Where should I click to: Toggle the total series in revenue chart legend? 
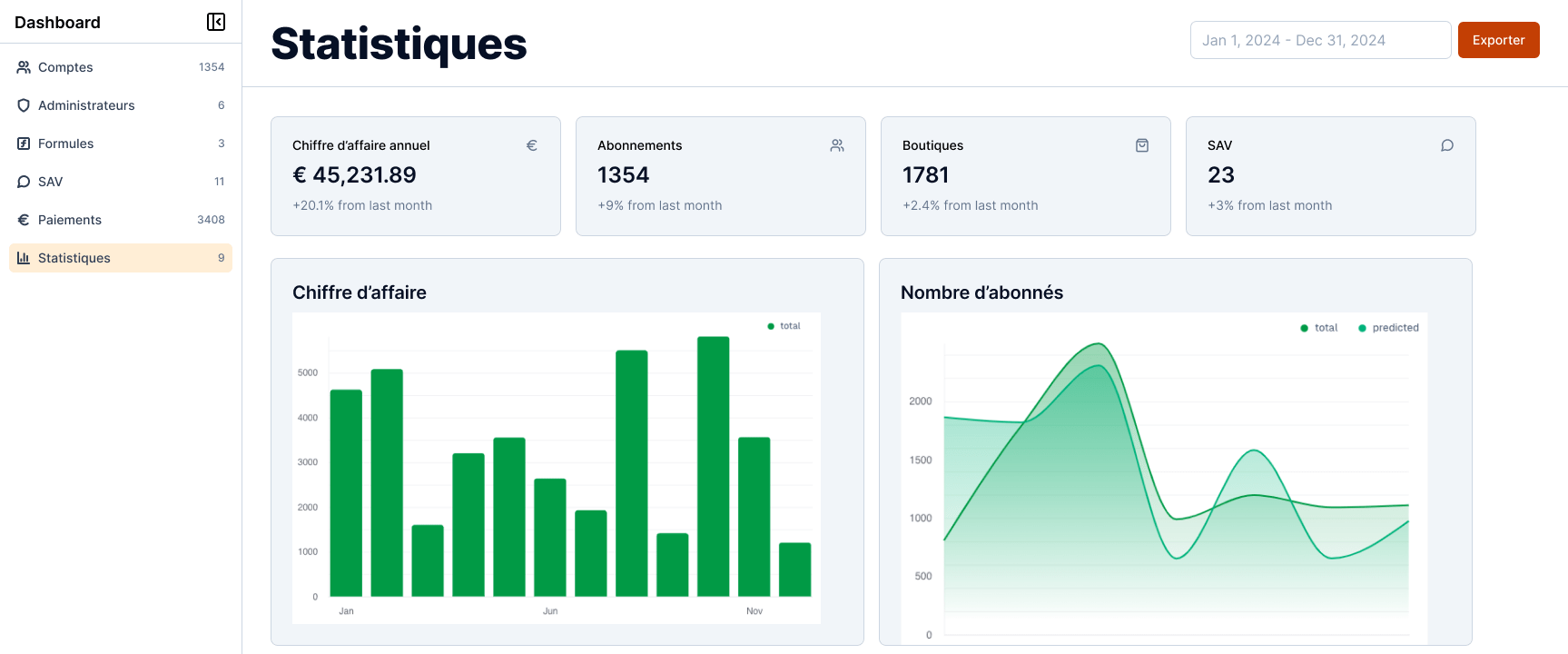[784, 326]
